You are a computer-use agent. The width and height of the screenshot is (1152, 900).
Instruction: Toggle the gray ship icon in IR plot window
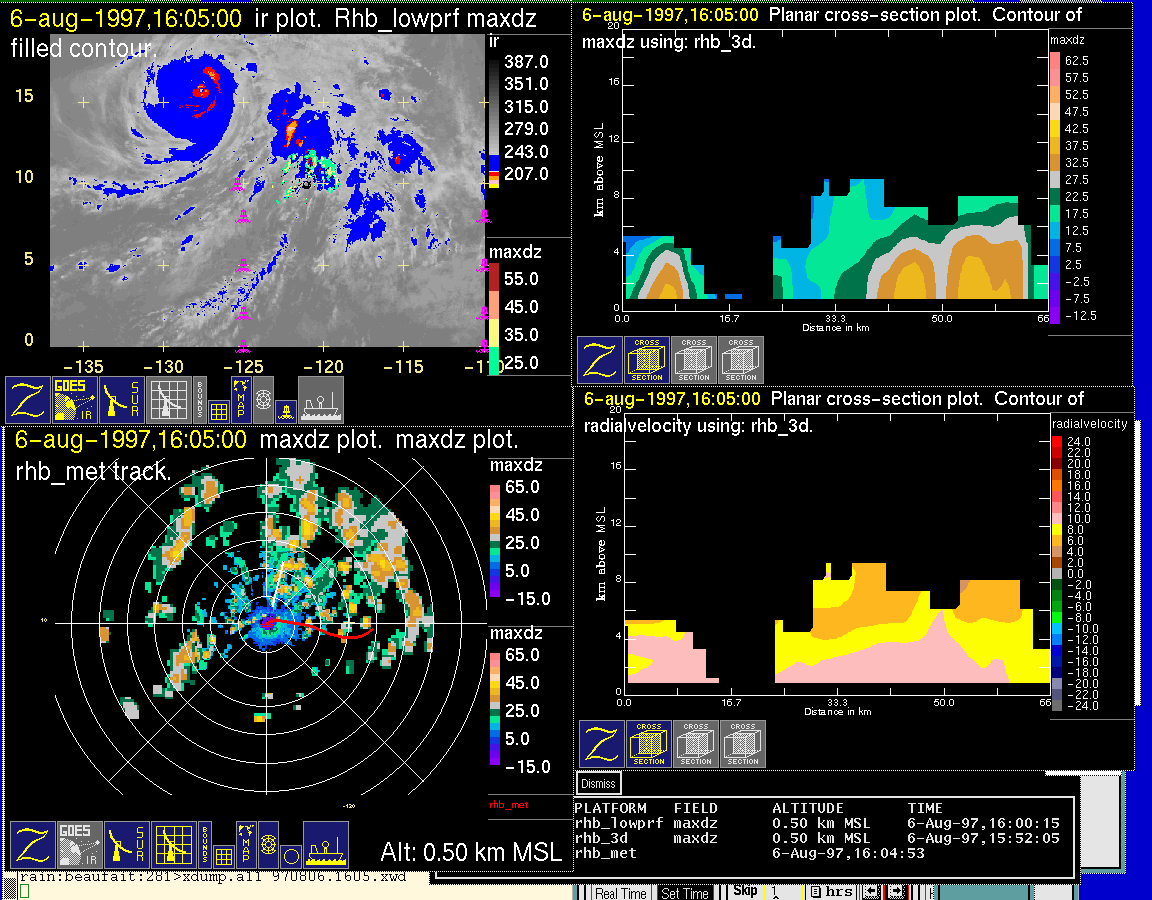[x=321, y=400]
